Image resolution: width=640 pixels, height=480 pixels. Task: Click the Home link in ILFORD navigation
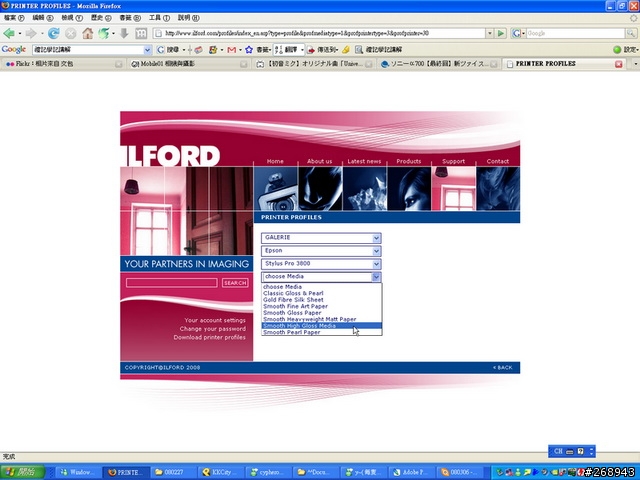point(275,161)
